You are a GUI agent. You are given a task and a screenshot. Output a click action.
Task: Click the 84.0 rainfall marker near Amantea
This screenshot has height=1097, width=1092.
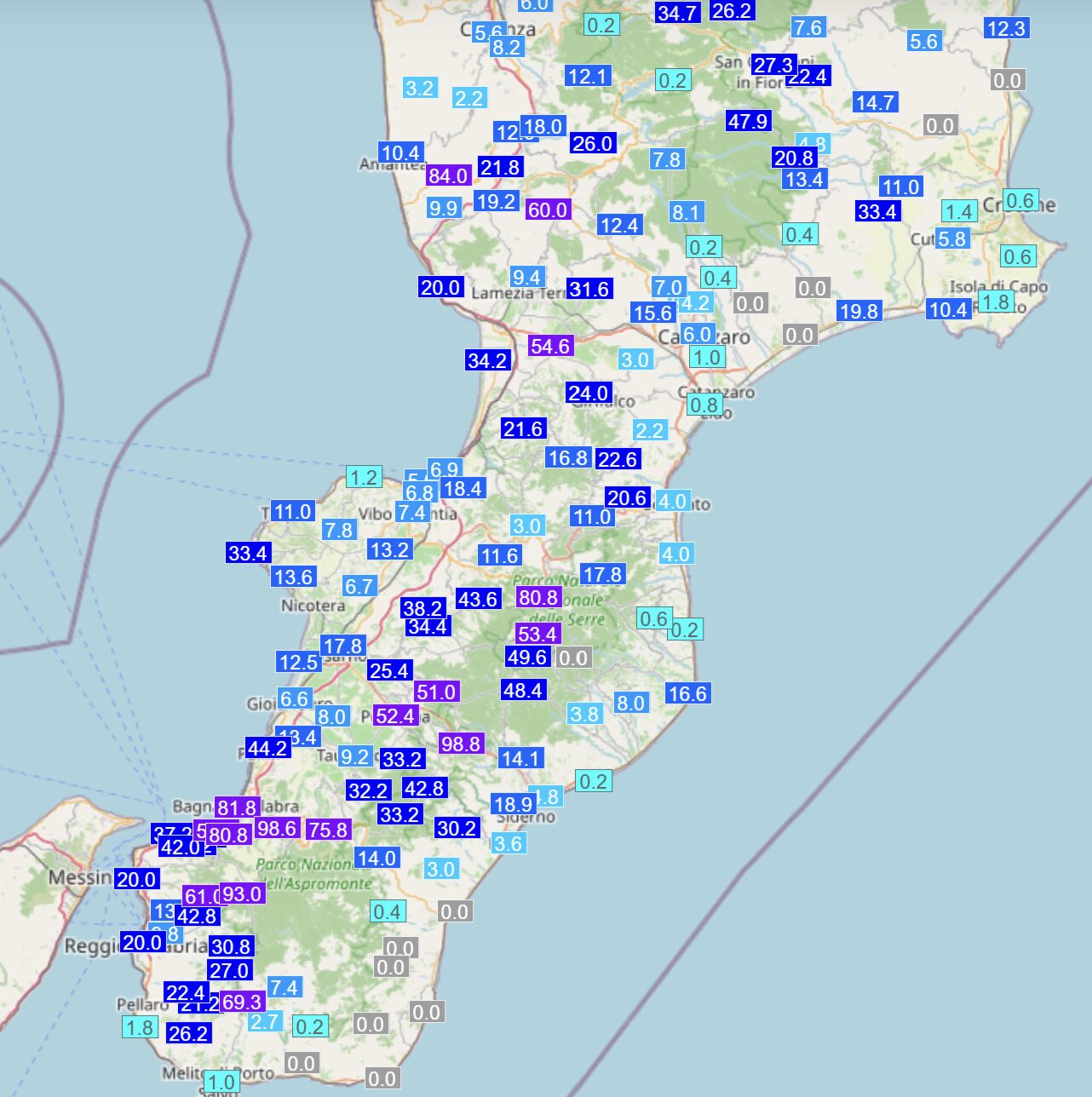click(x=448, y=175)
